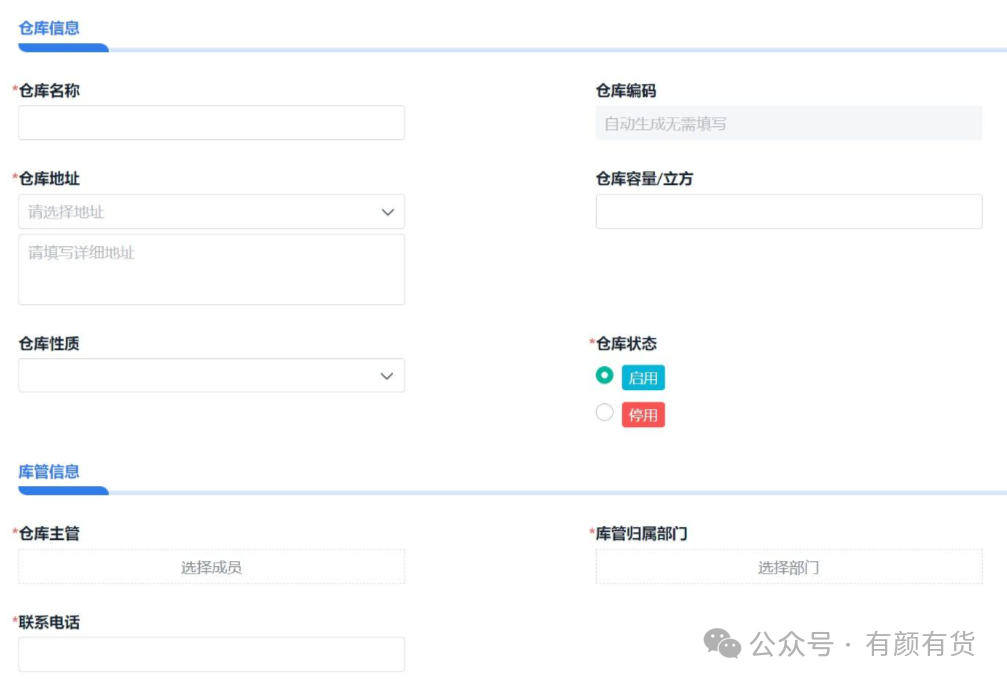This screenshot has width=1007, height=684.
Task: Open the 请选择地址 address dropdown
Action: (200, 212)
